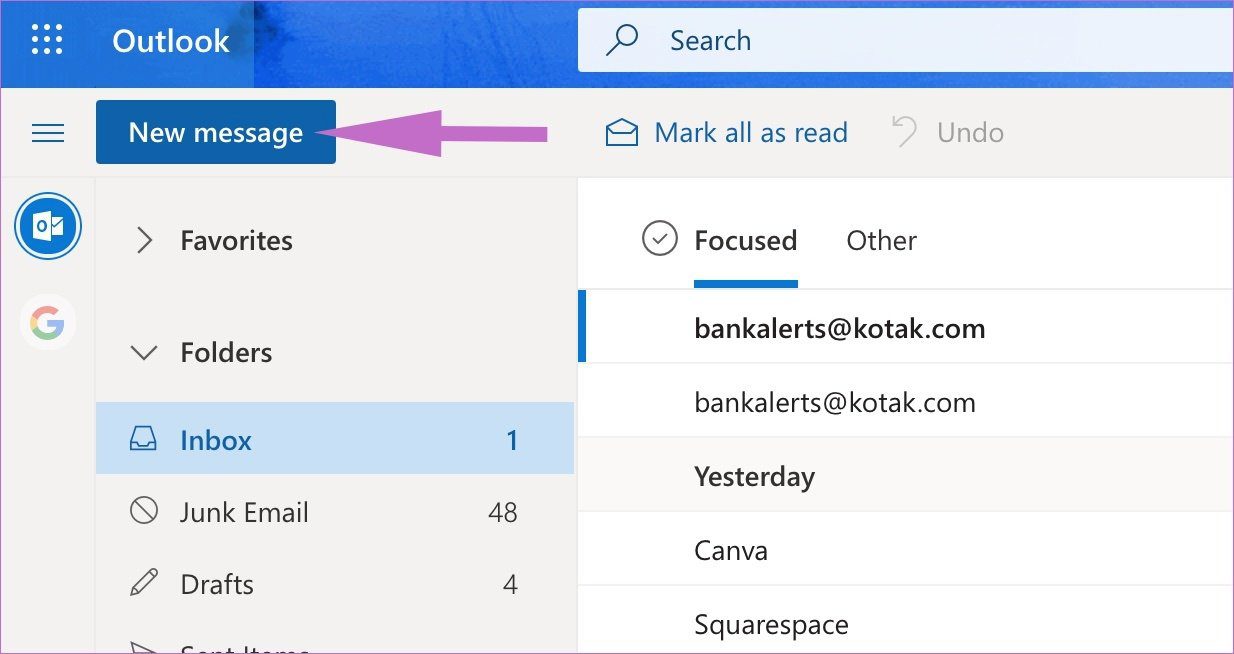This screenshot has height=654, width=1234.
Task: Click the Inbox unread count 1
Action: tap(512, 440)
